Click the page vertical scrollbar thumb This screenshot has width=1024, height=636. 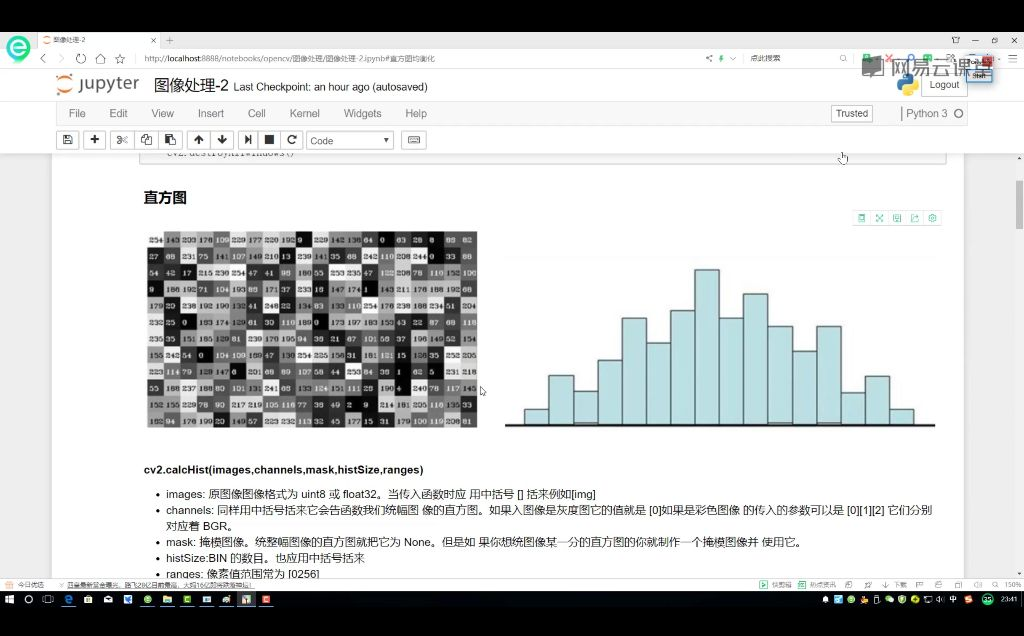[x=1019, y=204]
